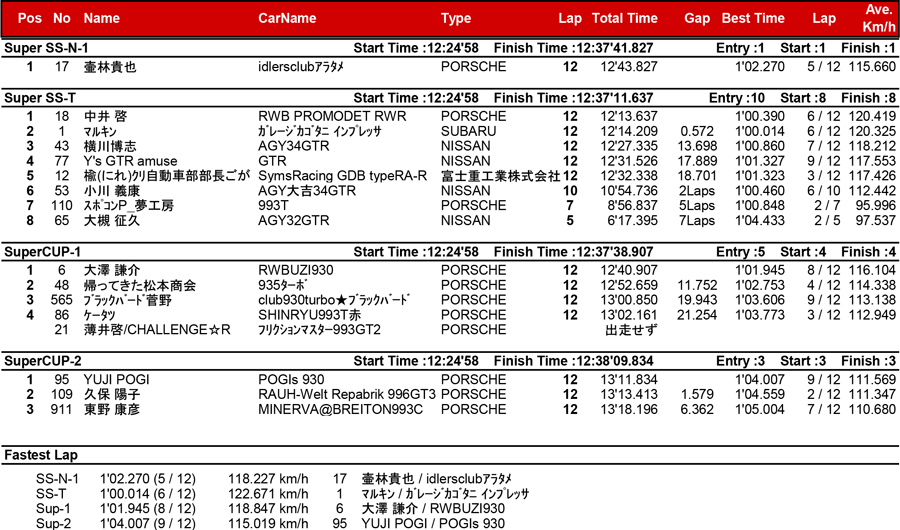Click gap value '2Laps'
Viewport: 900px width, 530px height.
[x=697, y=191]
